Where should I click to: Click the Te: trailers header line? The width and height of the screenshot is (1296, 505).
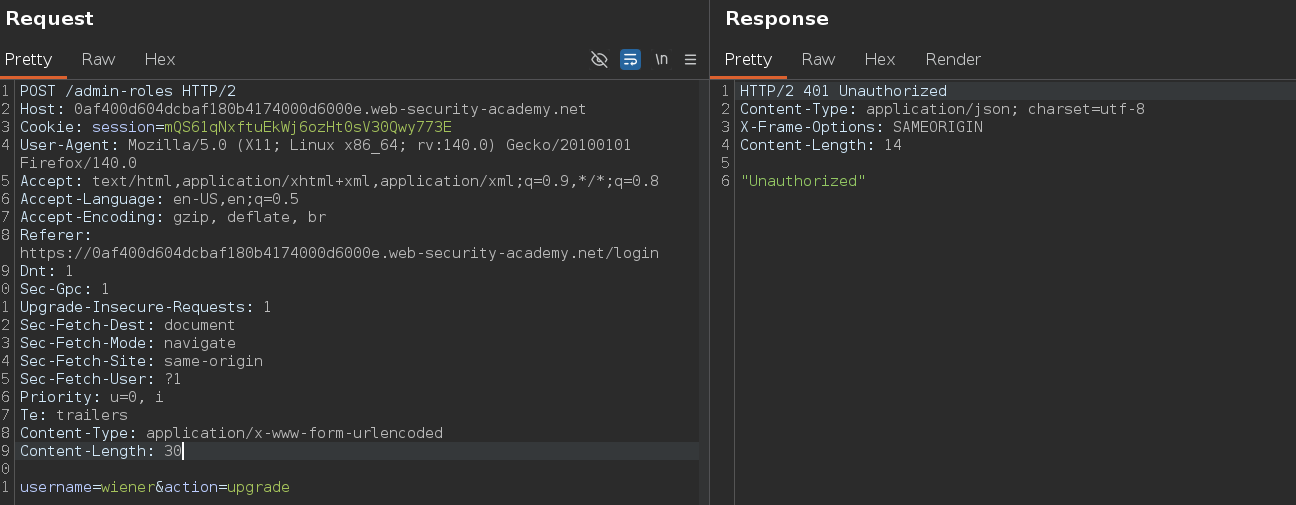pyautogui.click(x=74, y=415)
